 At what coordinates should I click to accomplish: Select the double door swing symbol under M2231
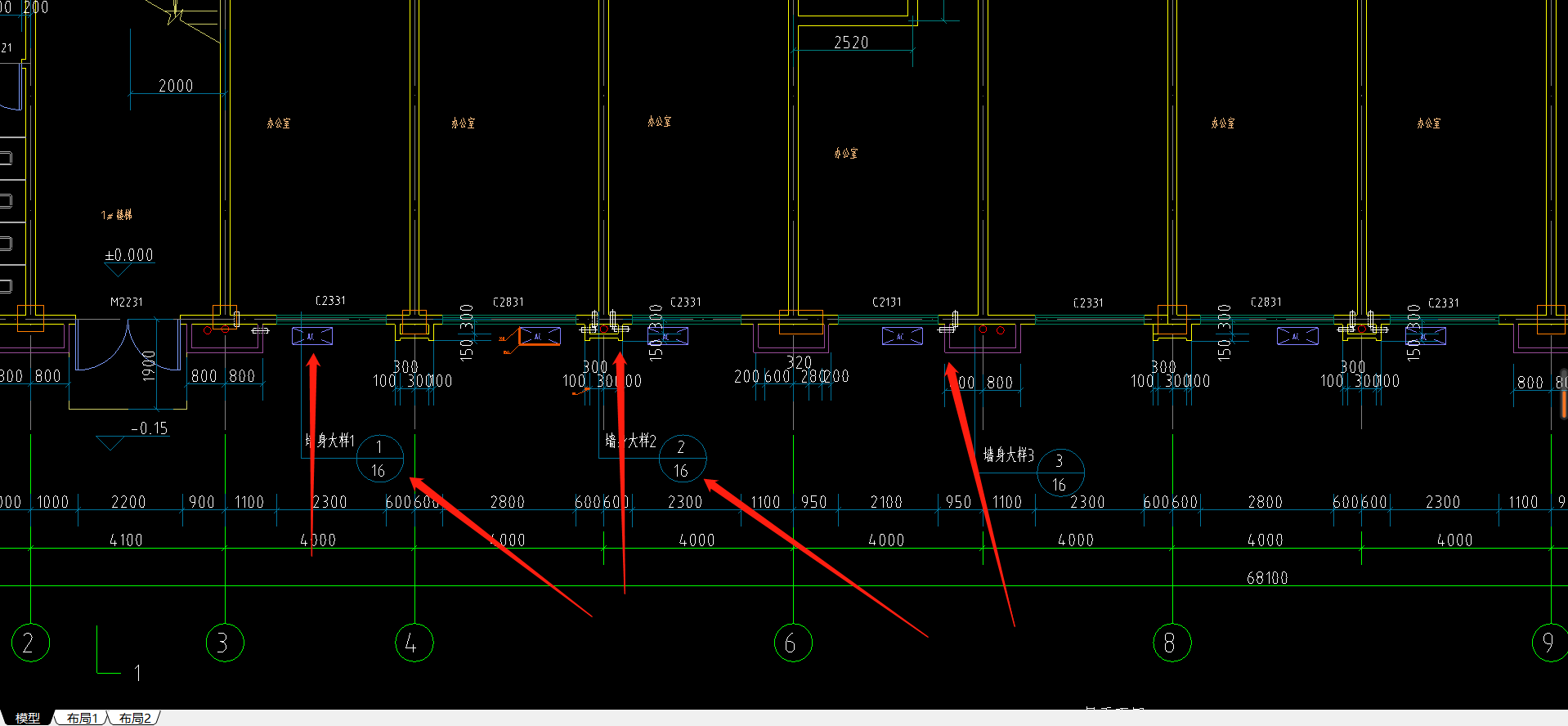coord(128,346)
